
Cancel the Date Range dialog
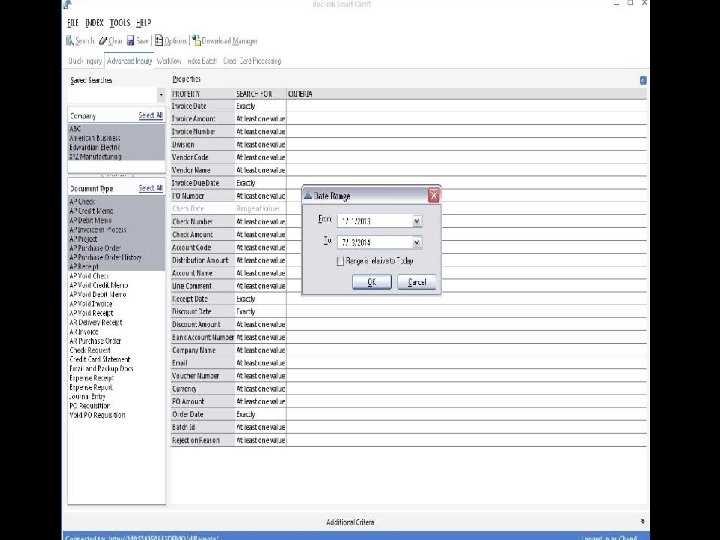click(x=416, y=282)
